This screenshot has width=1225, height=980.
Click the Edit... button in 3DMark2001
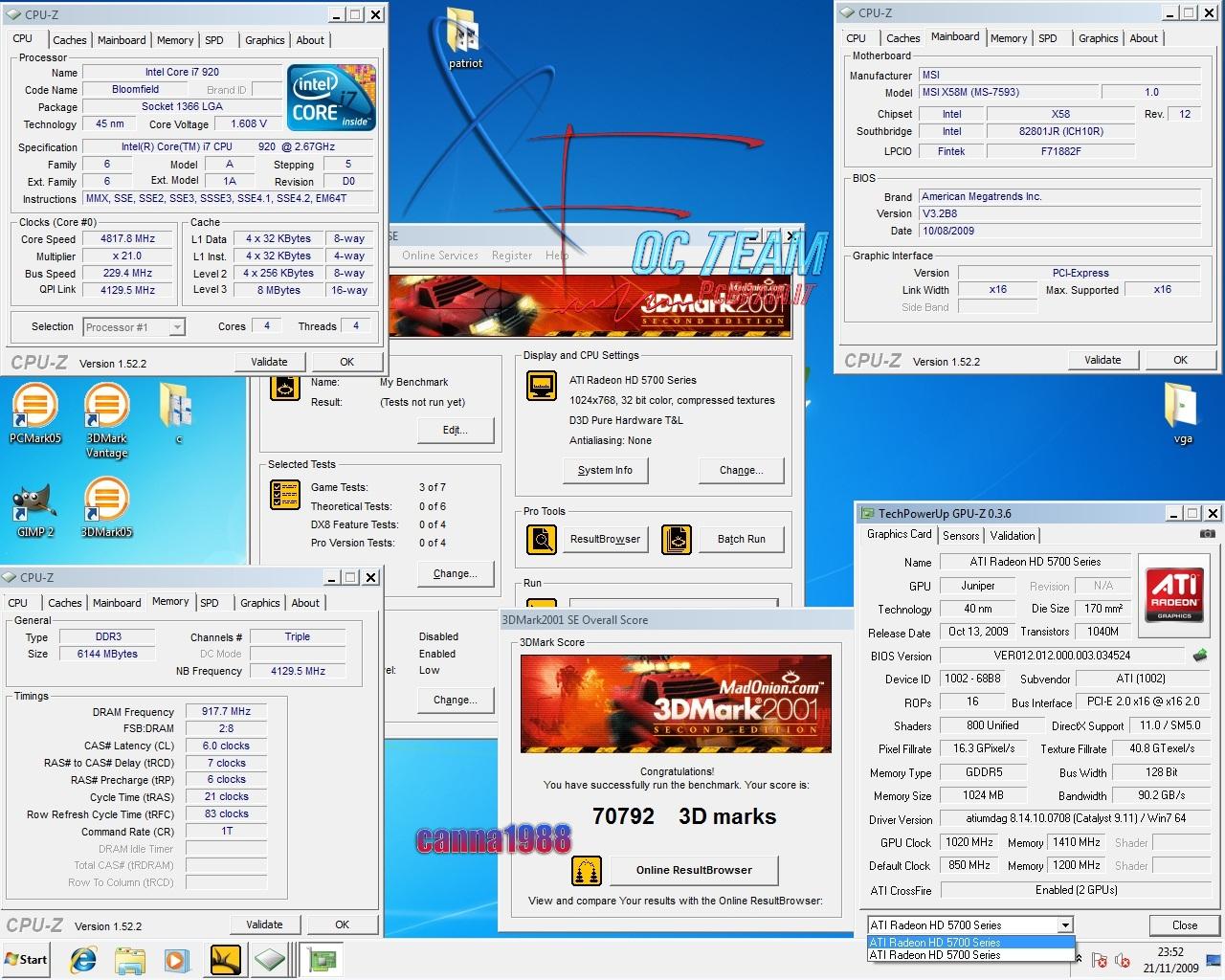point(456,430)
